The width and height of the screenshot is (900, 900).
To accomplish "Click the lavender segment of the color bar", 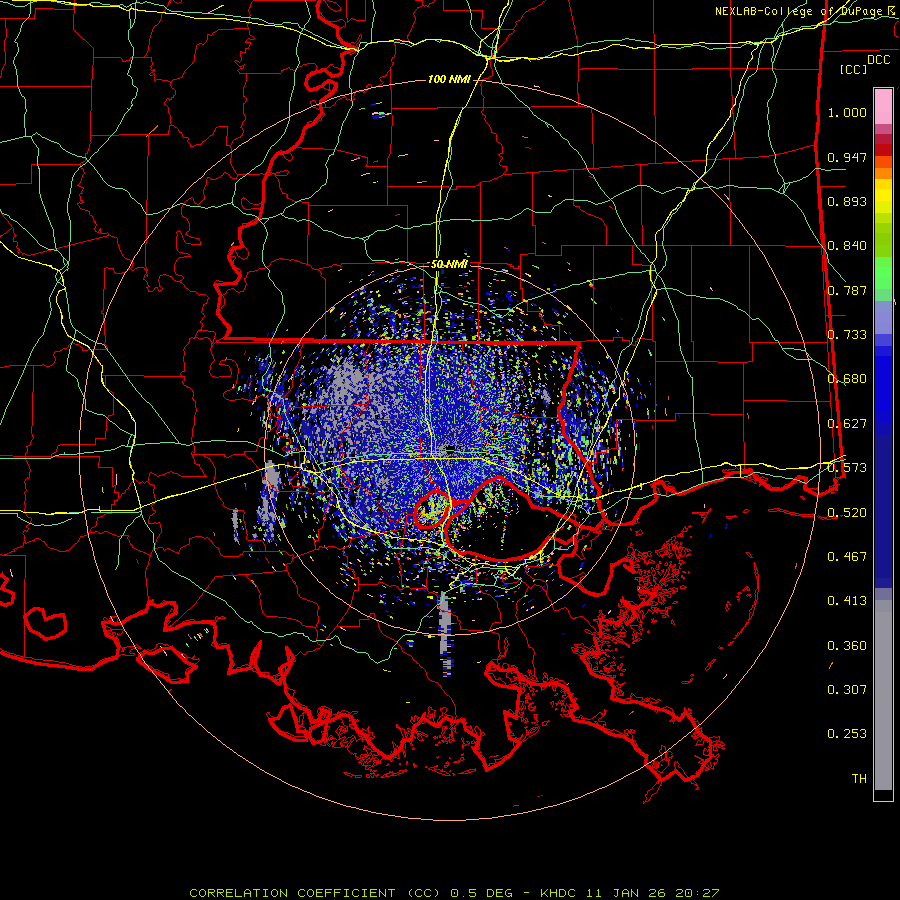I will pyautogui.click(x=883, y=317).
